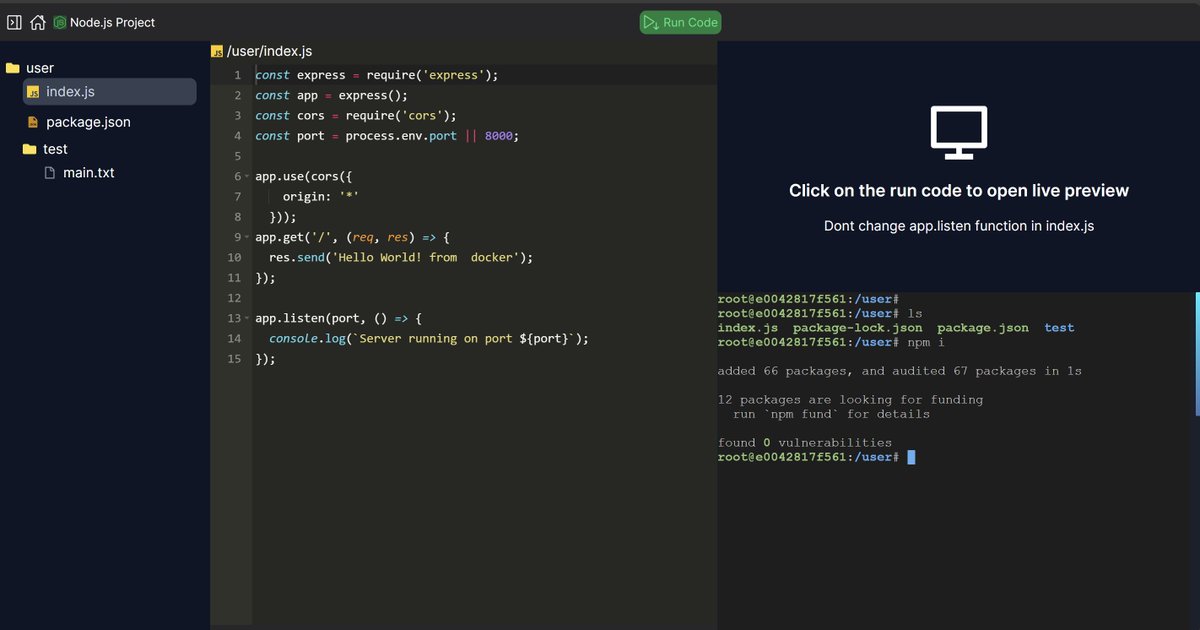Click the app.get('/' route line
This screenshot has width=1200, height=630.
click(x=353, y=238)
